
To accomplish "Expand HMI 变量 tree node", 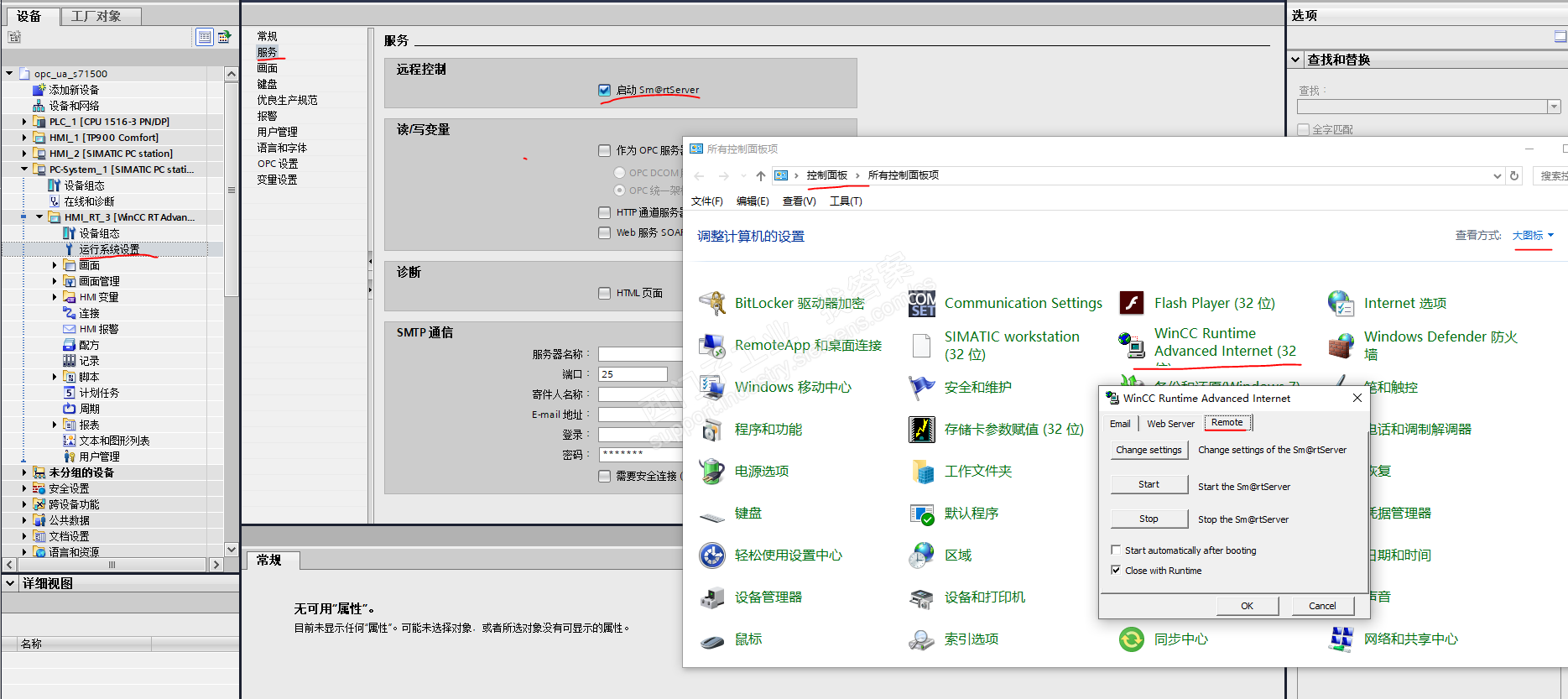I will (55, 297).
